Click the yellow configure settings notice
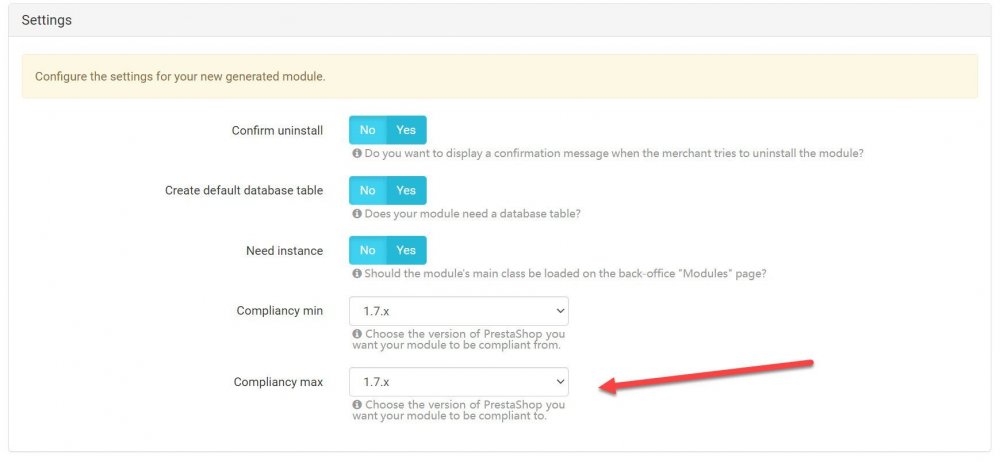Viewport: 1000px width, 462px height. (x=500, y=77)
